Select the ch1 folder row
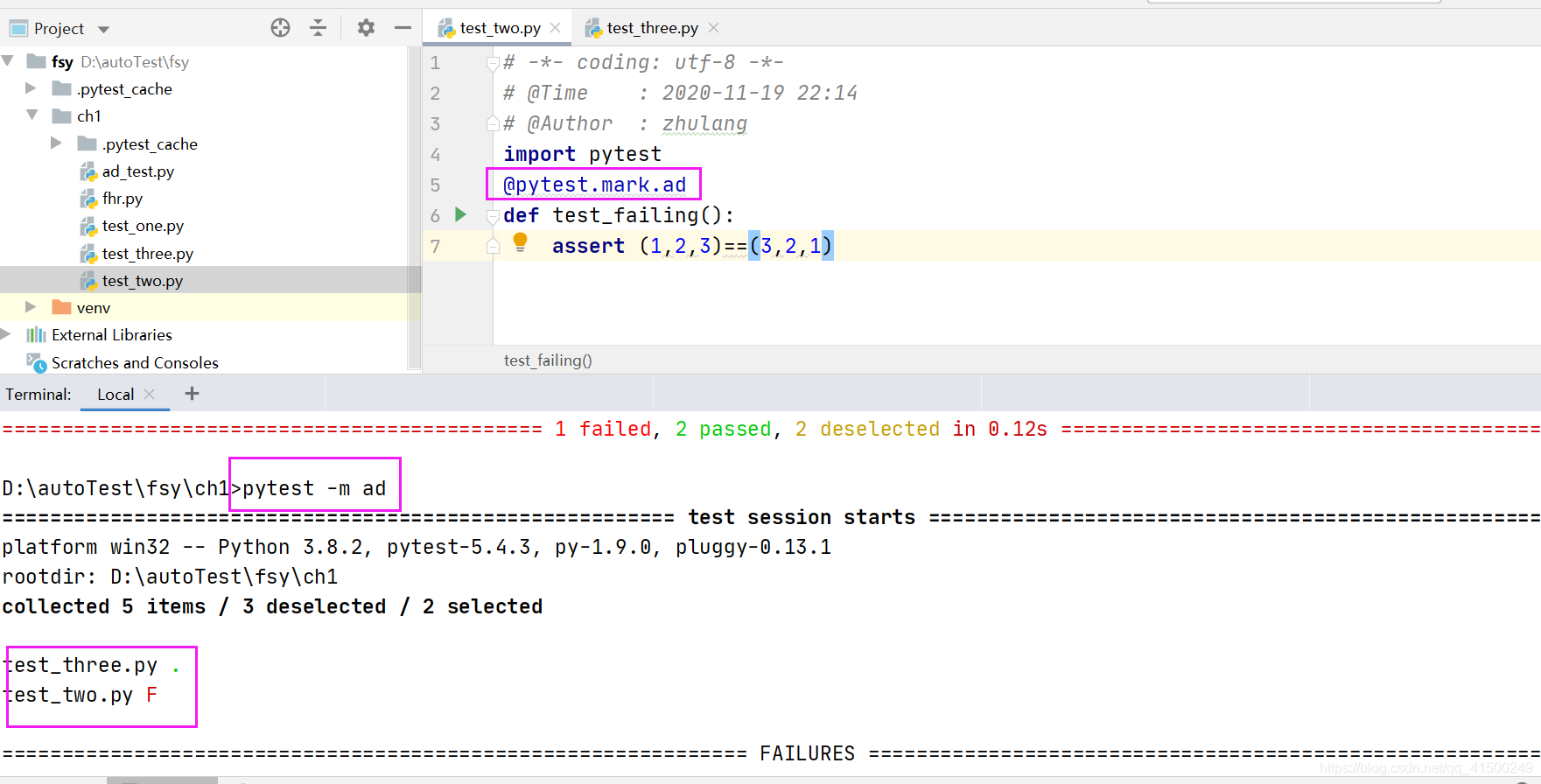The image size is (1541, 784). (x=210, y=115)
